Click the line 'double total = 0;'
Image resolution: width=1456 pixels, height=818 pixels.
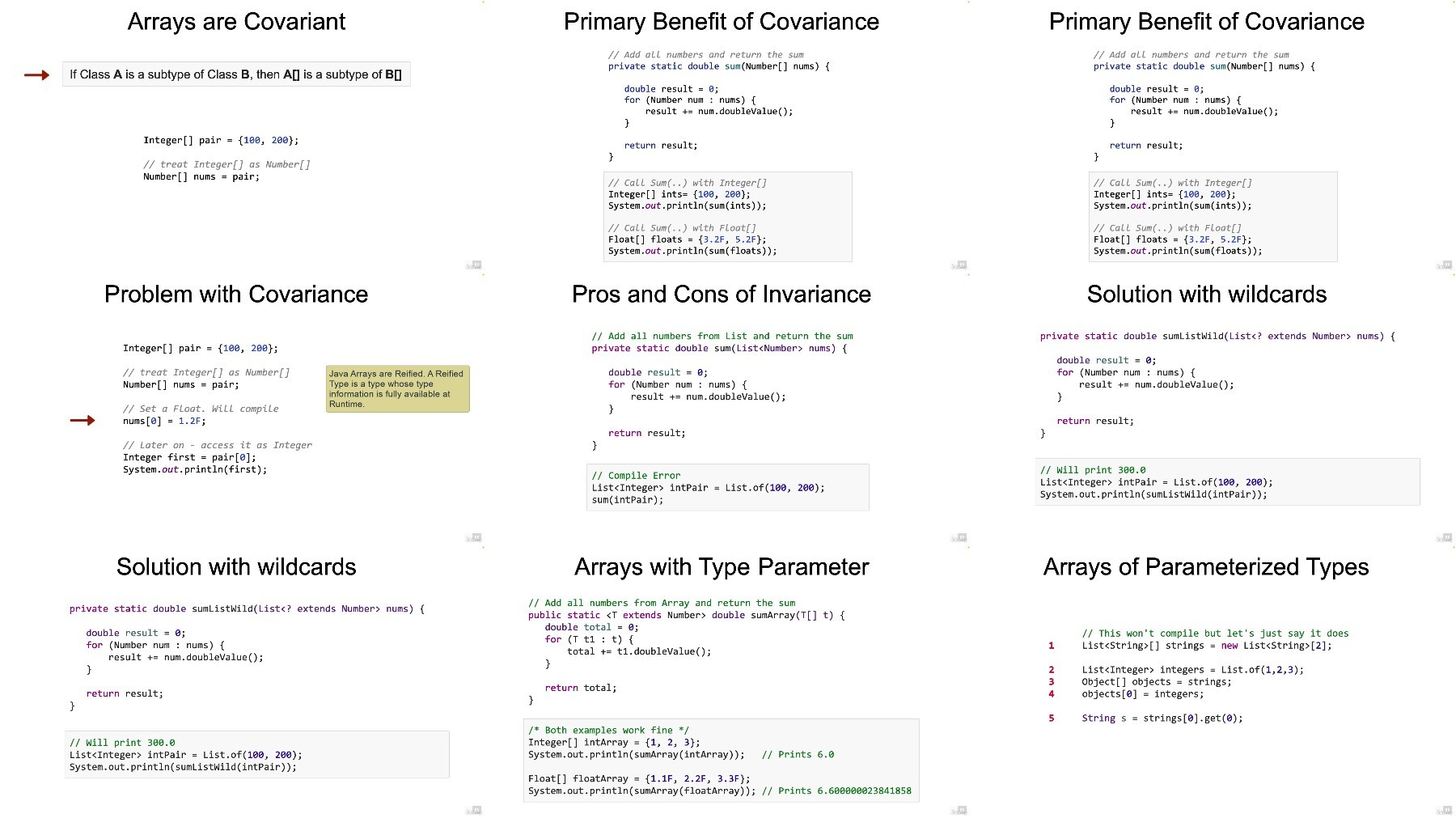591,627
